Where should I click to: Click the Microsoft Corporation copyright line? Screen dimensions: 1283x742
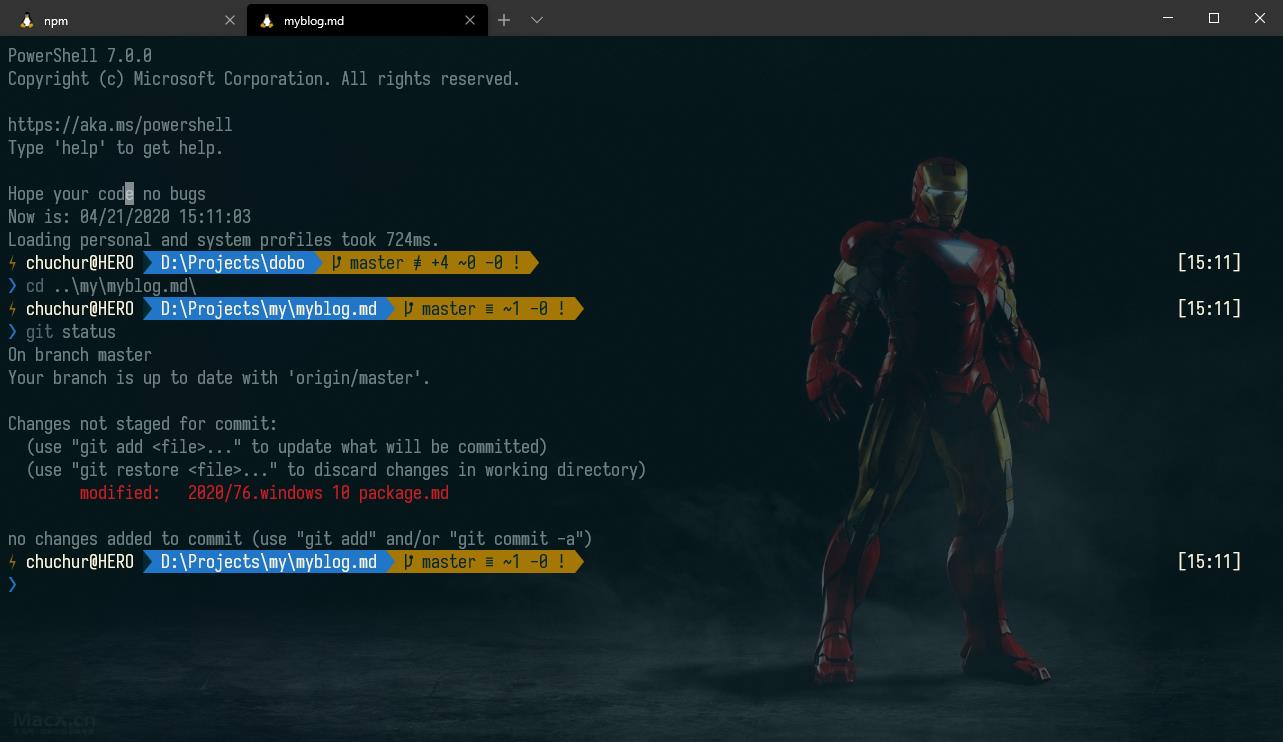coord(264,79)
